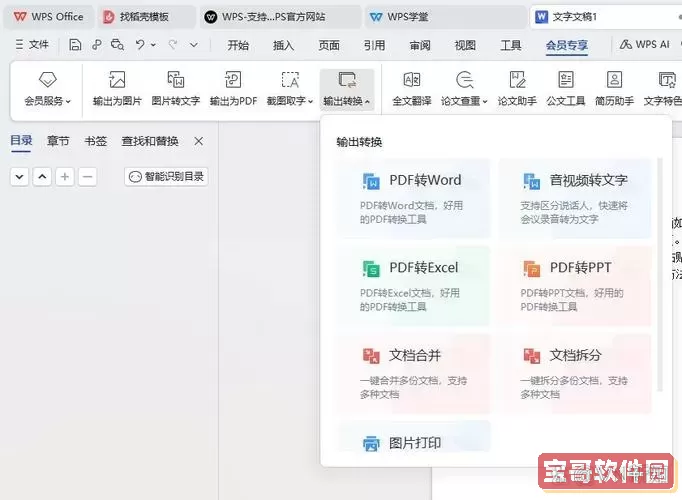Image resolution: width=682 pixels, height=500 pixels.
Task: Open the 文档拆分 split documents card
Action: tap(575, 374)
